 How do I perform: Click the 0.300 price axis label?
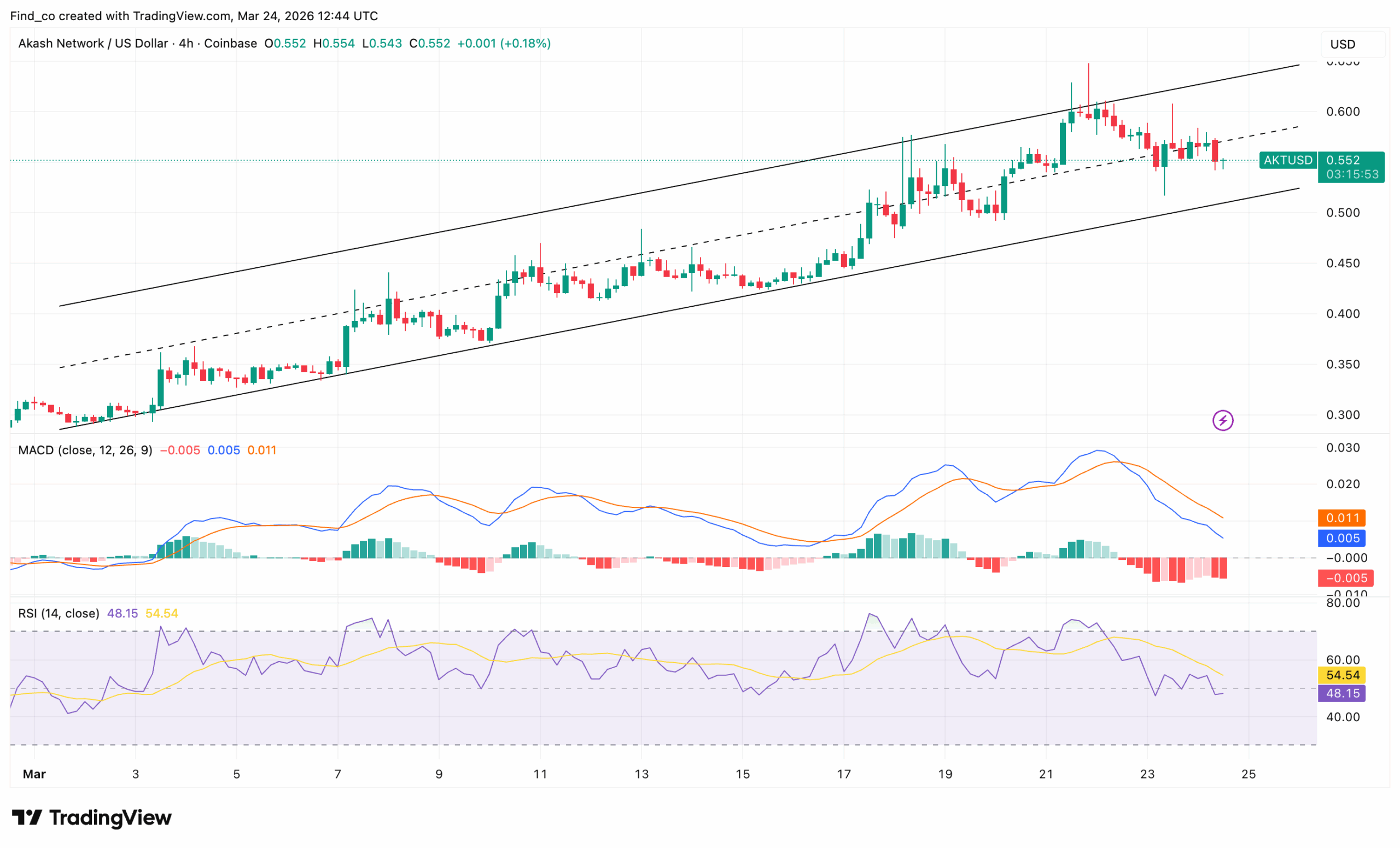(x=1343, y=415)
